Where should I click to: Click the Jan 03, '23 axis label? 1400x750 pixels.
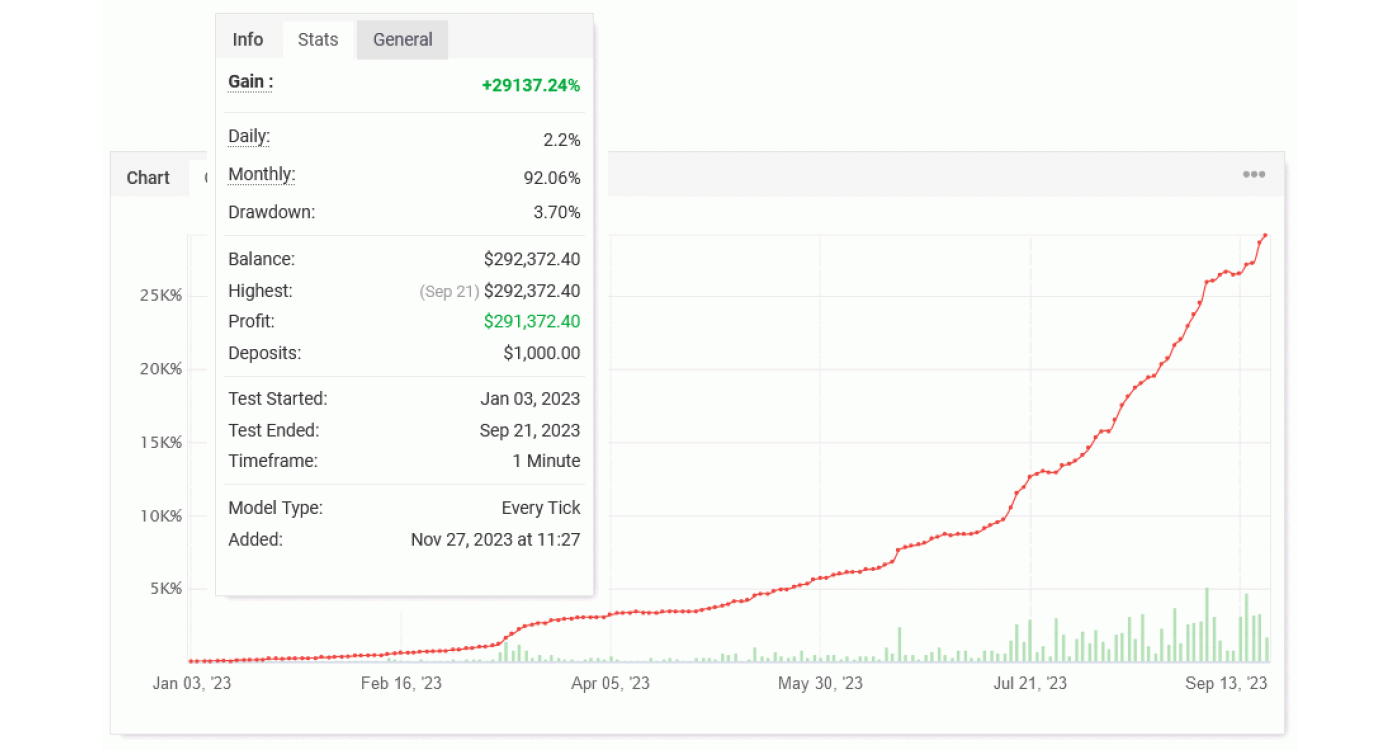192,684
